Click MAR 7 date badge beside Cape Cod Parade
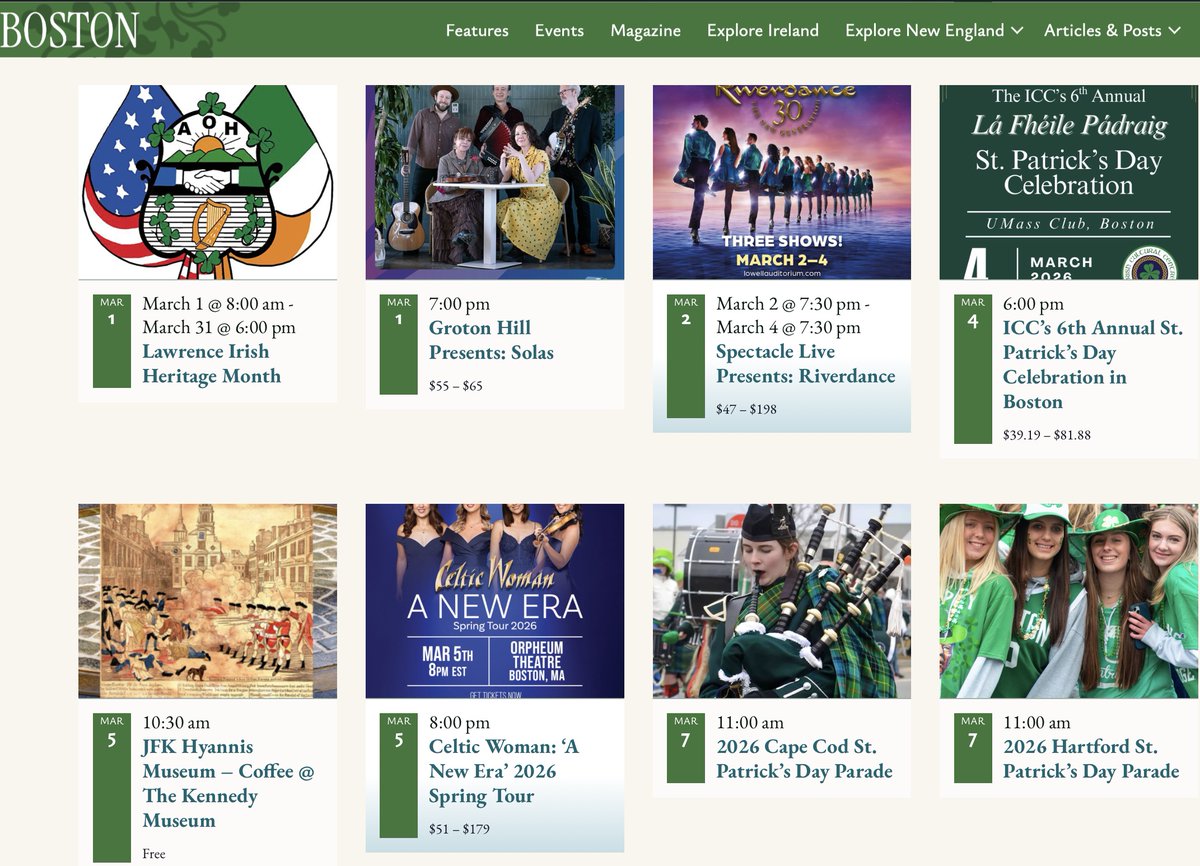 [686, 748]
